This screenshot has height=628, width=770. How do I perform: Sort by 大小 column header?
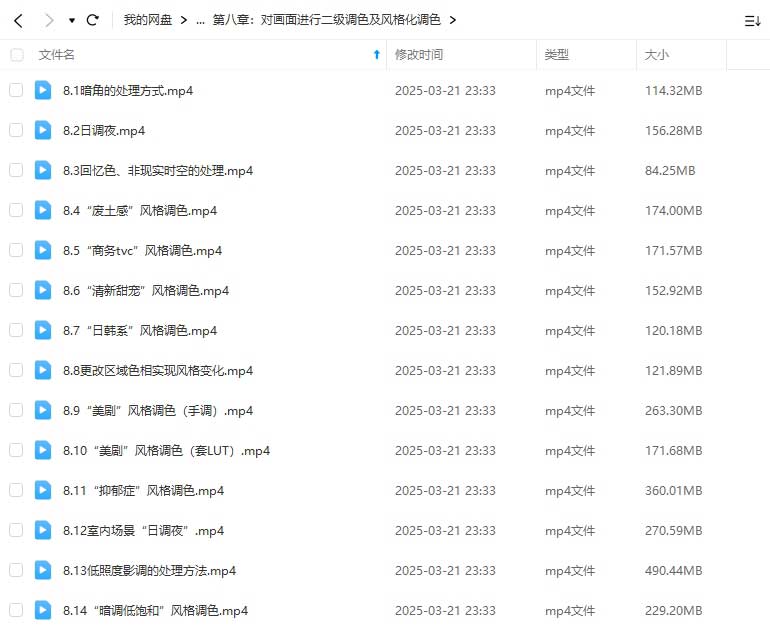pos(657,55)
